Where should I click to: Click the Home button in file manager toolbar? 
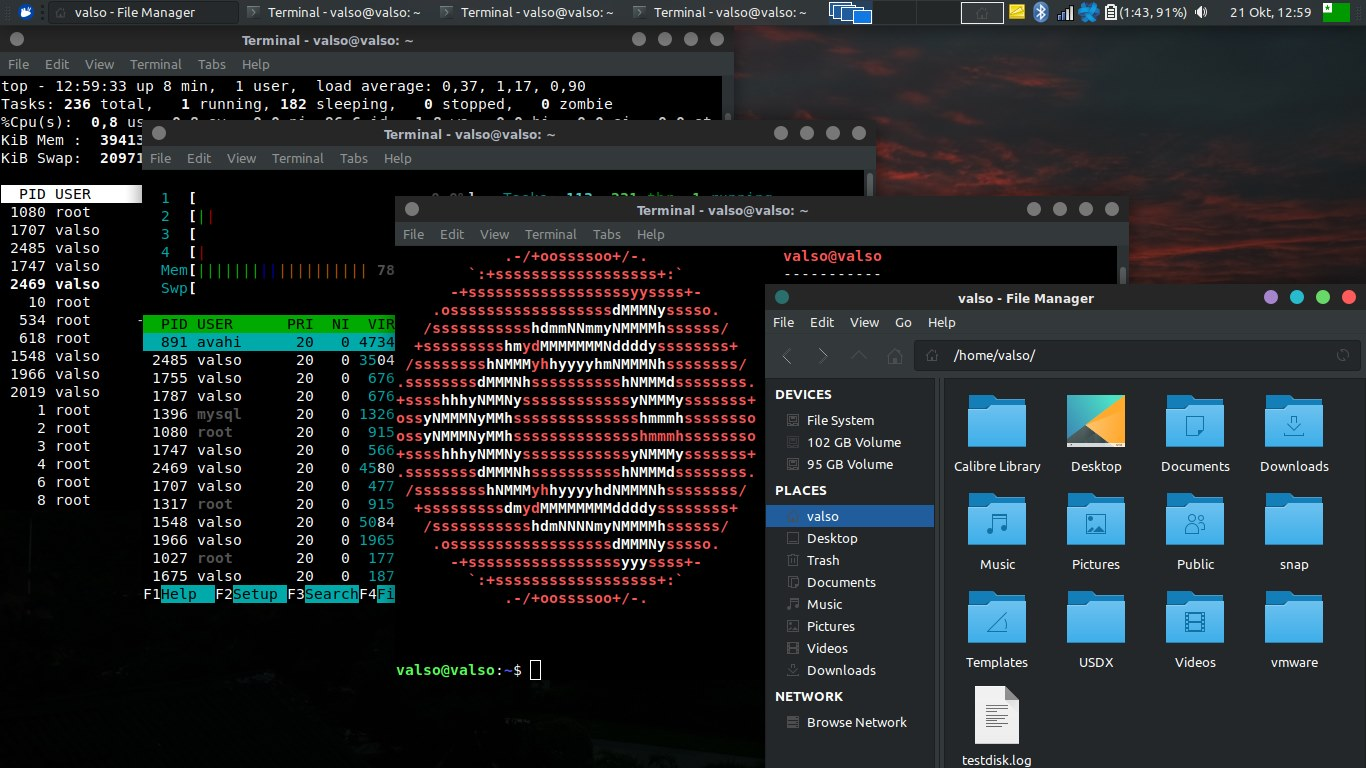coord(895,356)
